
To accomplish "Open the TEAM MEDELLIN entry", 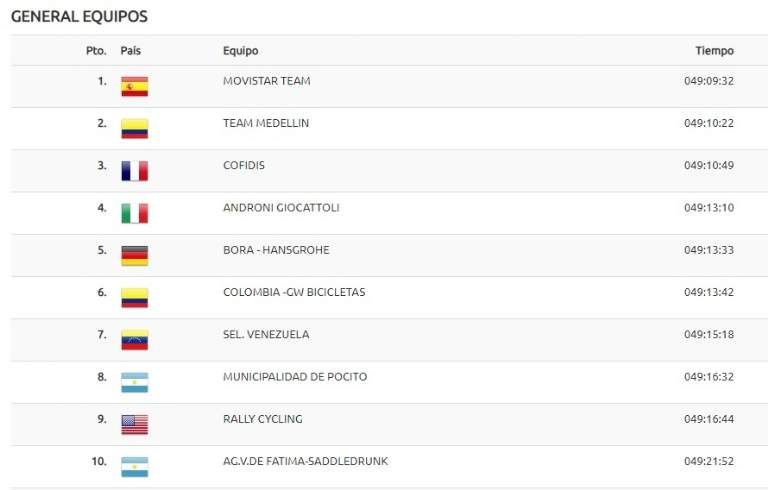I will (265, 123).
